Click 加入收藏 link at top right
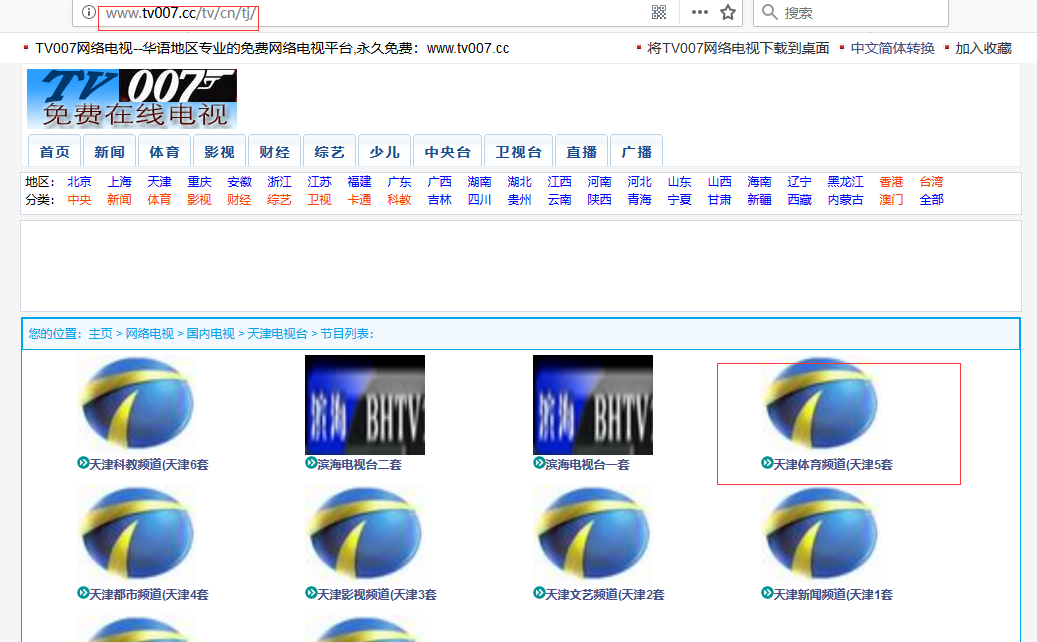1037x642 pixels. [982, 48]
